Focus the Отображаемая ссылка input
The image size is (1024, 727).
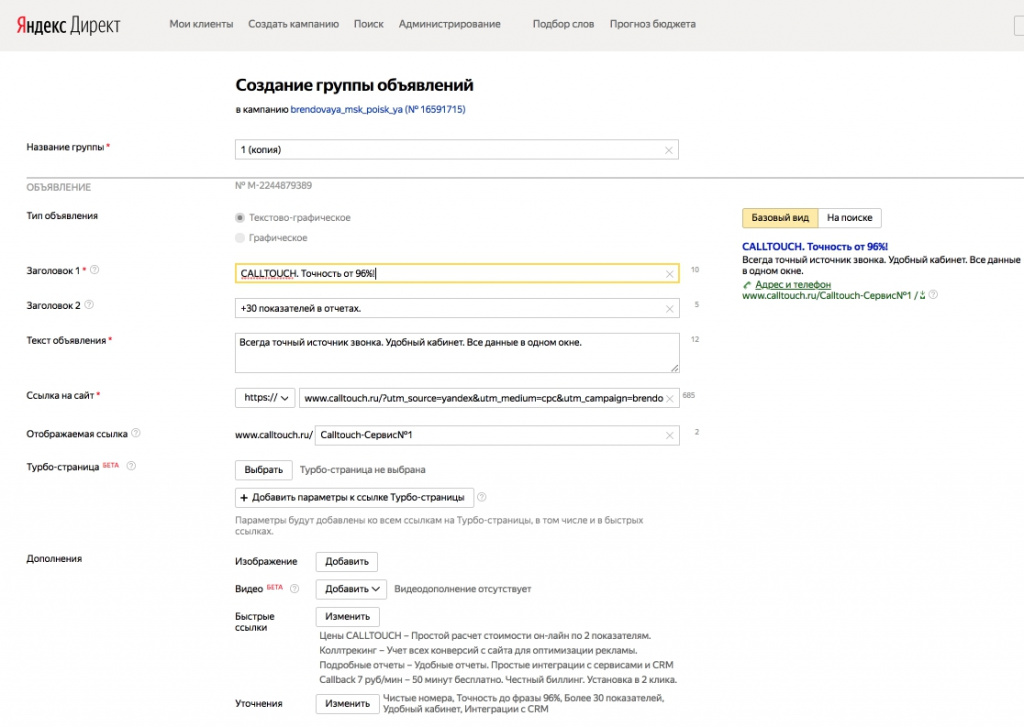pos(496,435)
